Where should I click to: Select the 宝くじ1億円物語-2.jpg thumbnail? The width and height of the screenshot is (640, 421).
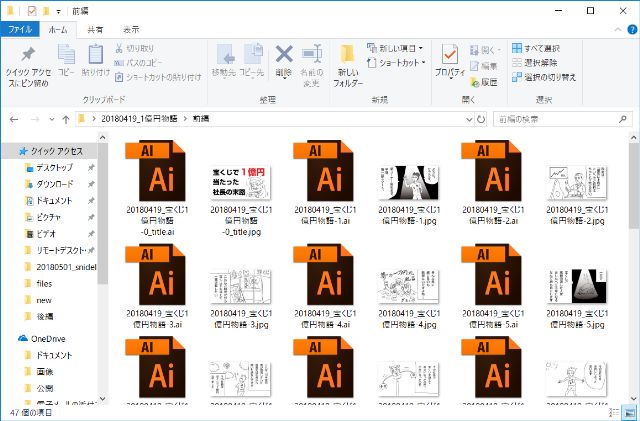pos(577,183)
